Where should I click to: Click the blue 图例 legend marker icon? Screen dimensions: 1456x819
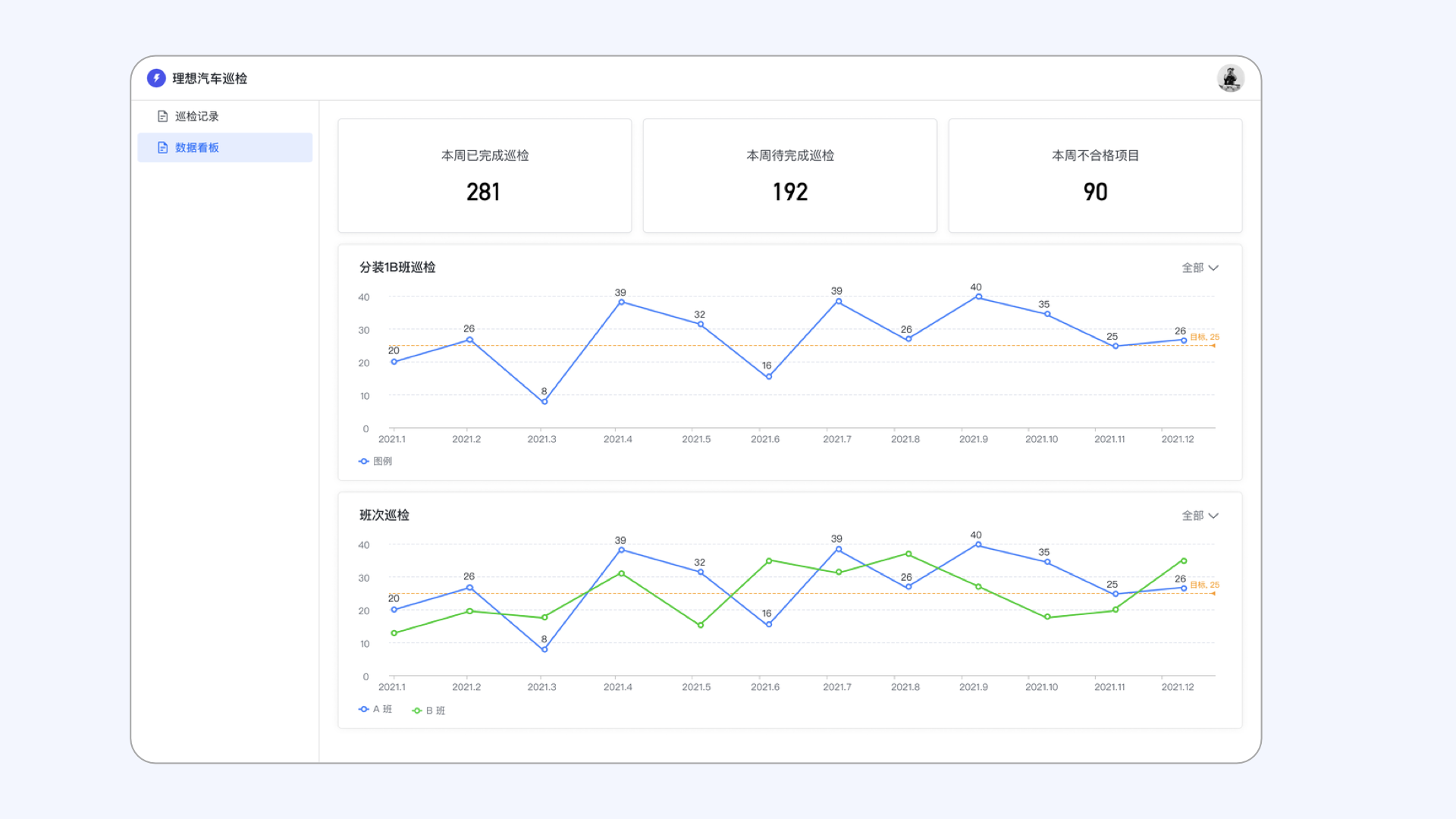364,461
